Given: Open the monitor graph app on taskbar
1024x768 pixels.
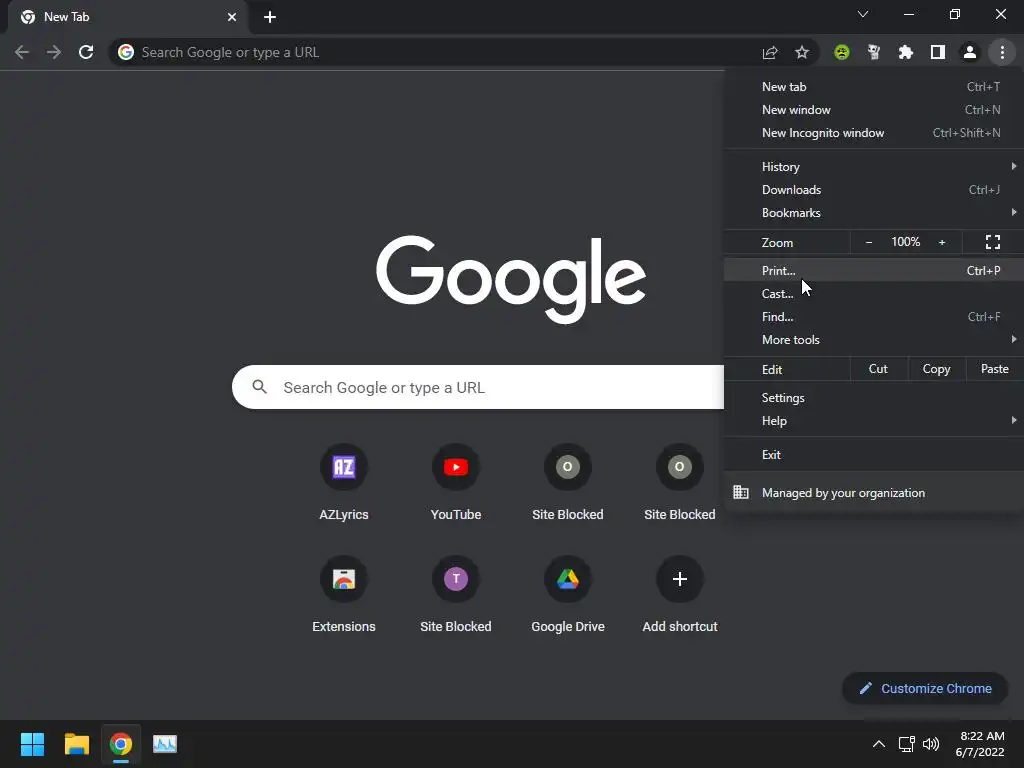Looking at the screenshot, I should tap(165, 744).
